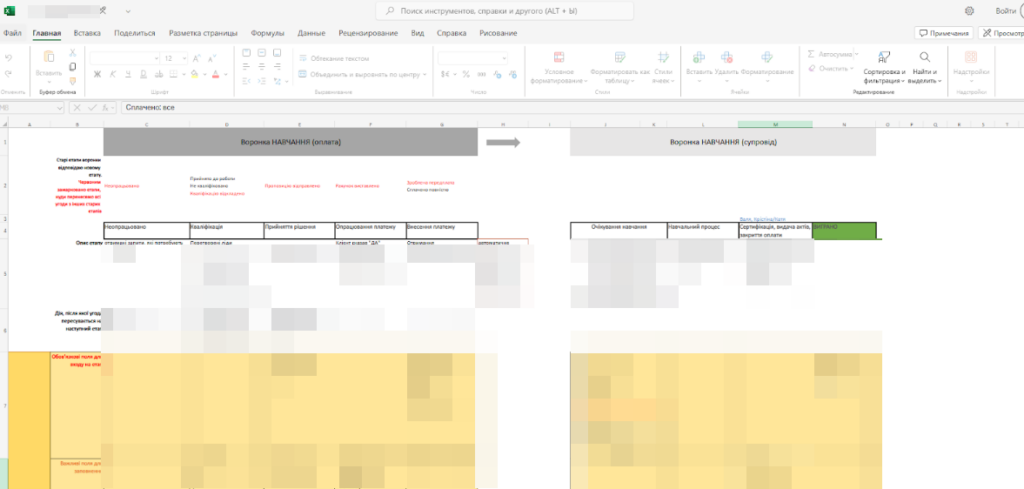Open the Примечания comments button
Screen dimensions: 1024x489
pyautogui.click(x=944, y=33)
